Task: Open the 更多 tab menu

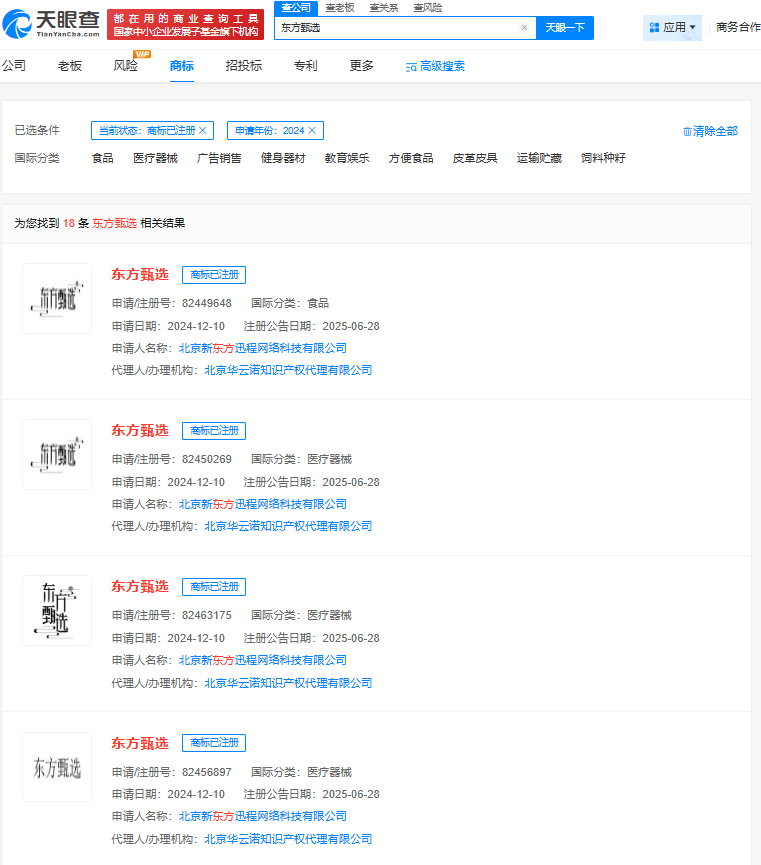Action: pyautogui.click(x=361, y=66)
